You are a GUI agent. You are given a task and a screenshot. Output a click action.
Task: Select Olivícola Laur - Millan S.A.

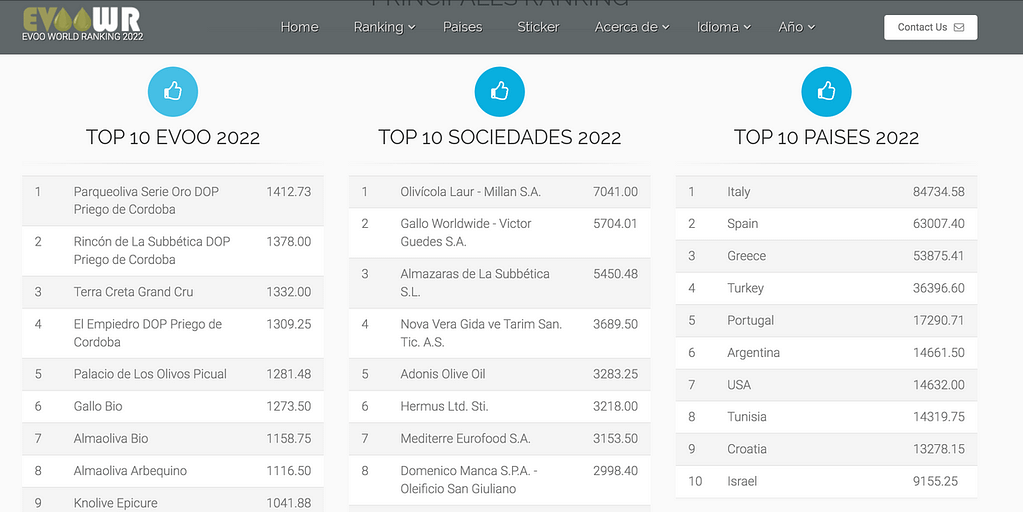point(470,192)
